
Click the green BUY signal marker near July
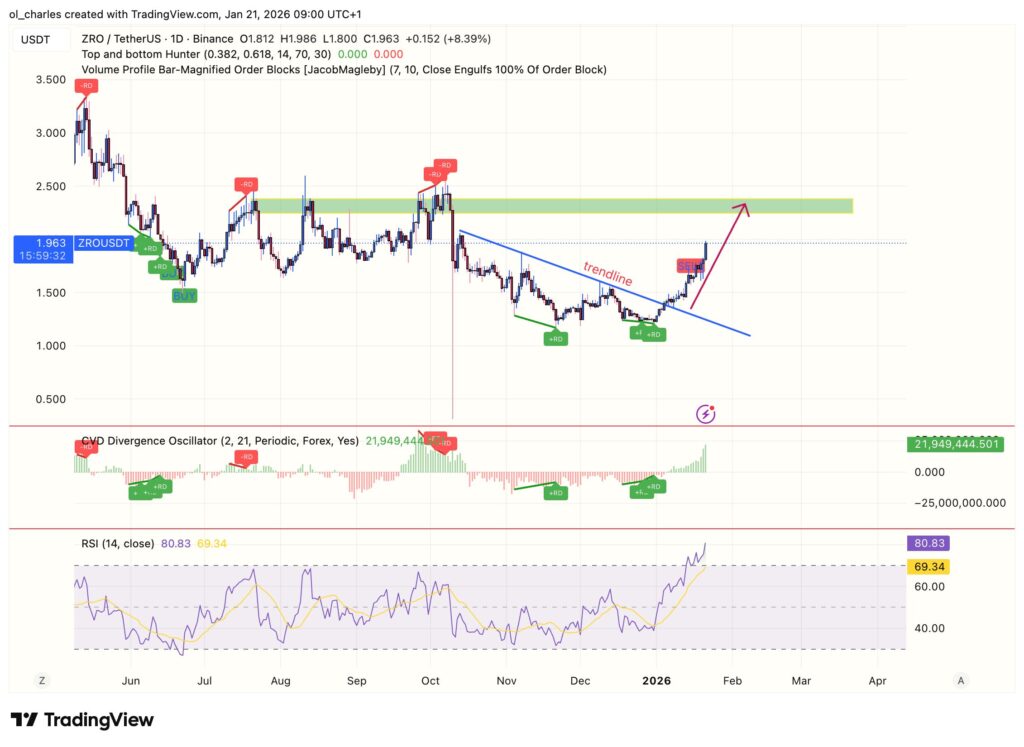pyautogui.click(x=183, y=296)
